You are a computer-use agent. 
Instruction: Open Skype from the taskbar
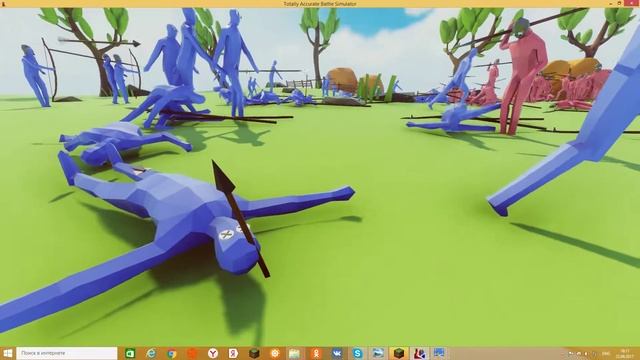point(358,353)
